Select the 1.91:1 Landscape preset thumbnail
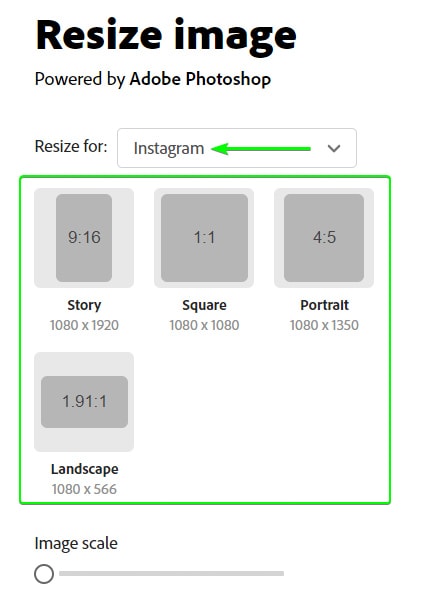Screen dimensions: 428x598 tap(84, 402)
